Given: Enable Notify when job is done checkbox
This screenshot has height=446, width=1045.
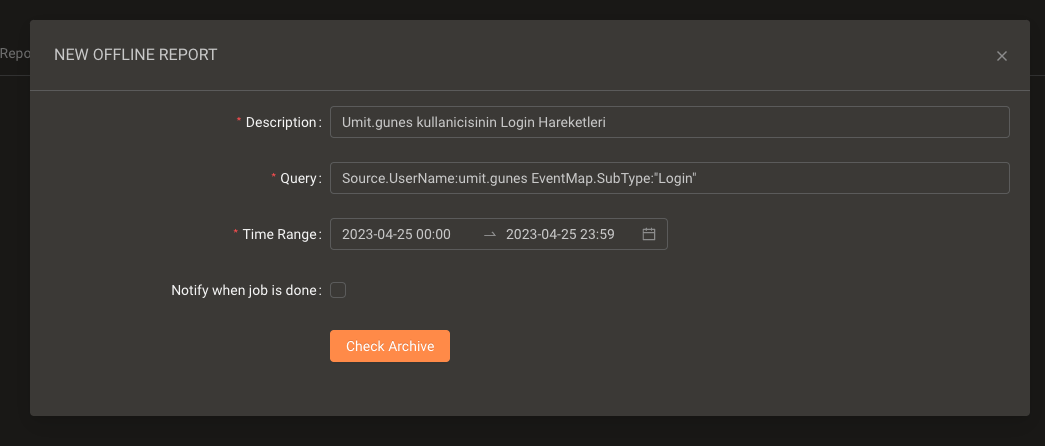Looking at the screenshot, I should 338,290.
